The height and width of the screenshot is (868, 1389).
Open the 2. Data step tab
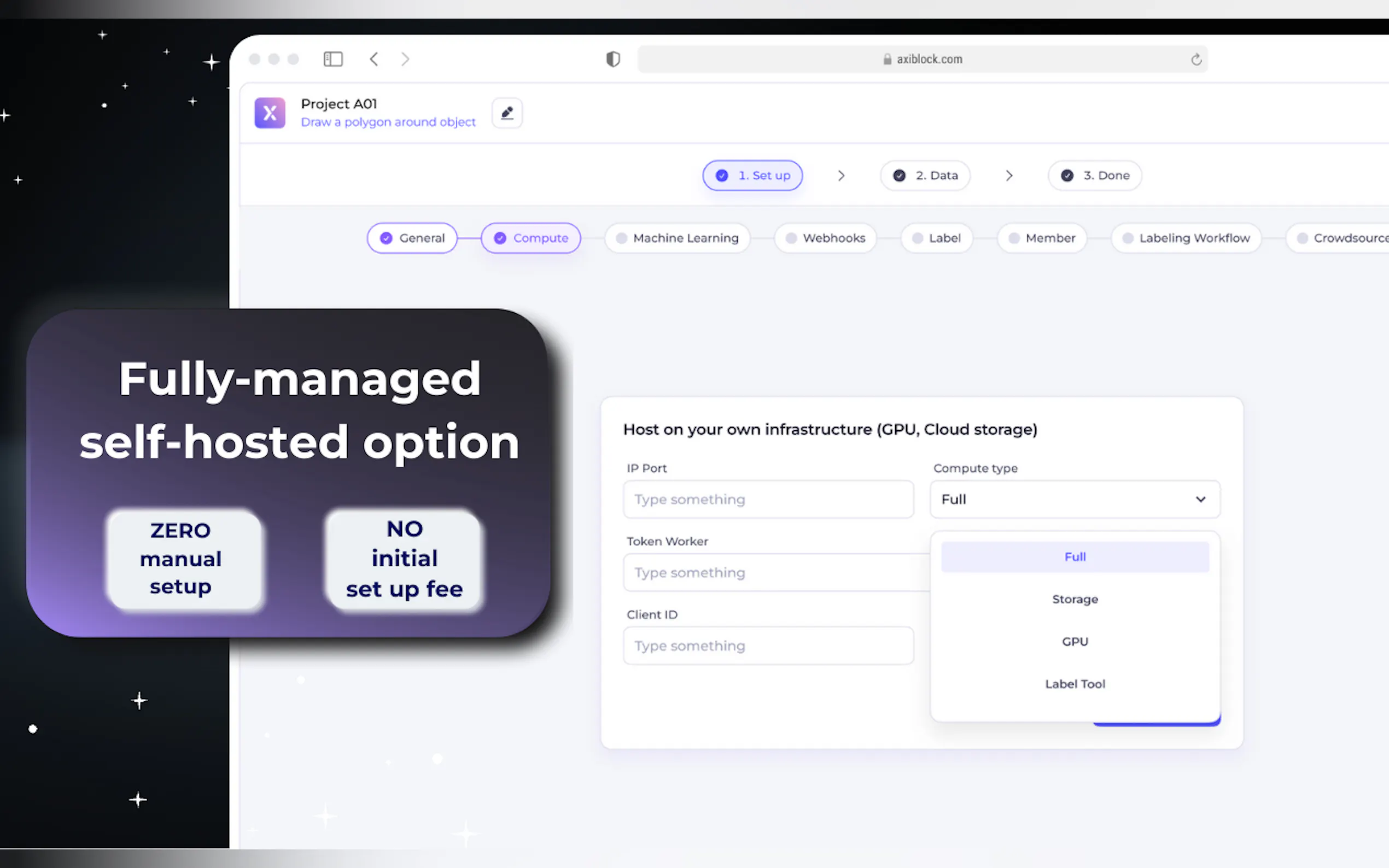pyautogui.click(x=925, y=175)
